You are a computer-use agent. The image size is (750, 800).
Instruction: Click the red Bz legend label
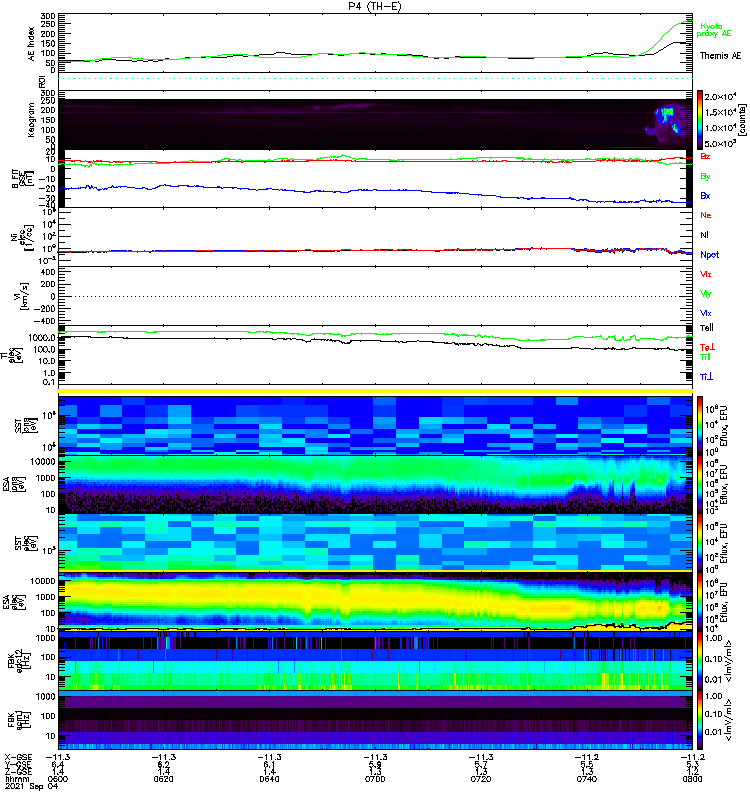(x=705, y=156)
